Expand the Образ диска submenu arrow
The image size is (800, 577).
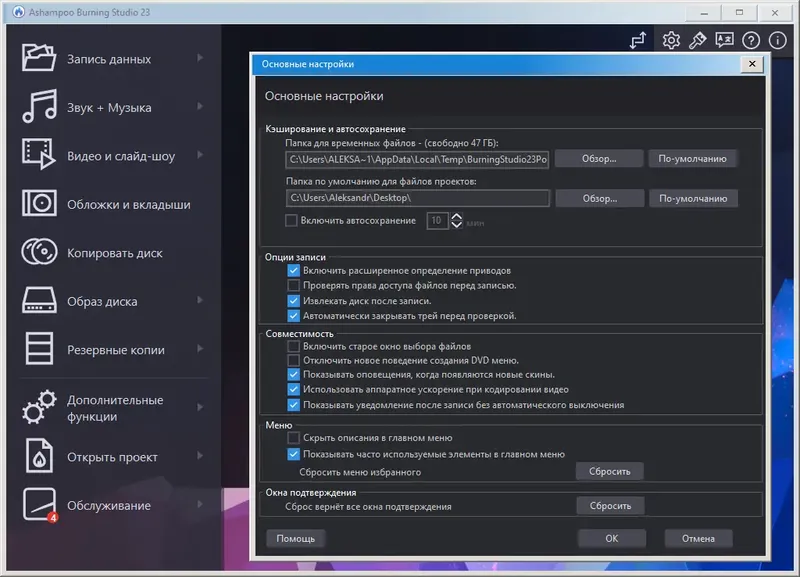(200, 300)
